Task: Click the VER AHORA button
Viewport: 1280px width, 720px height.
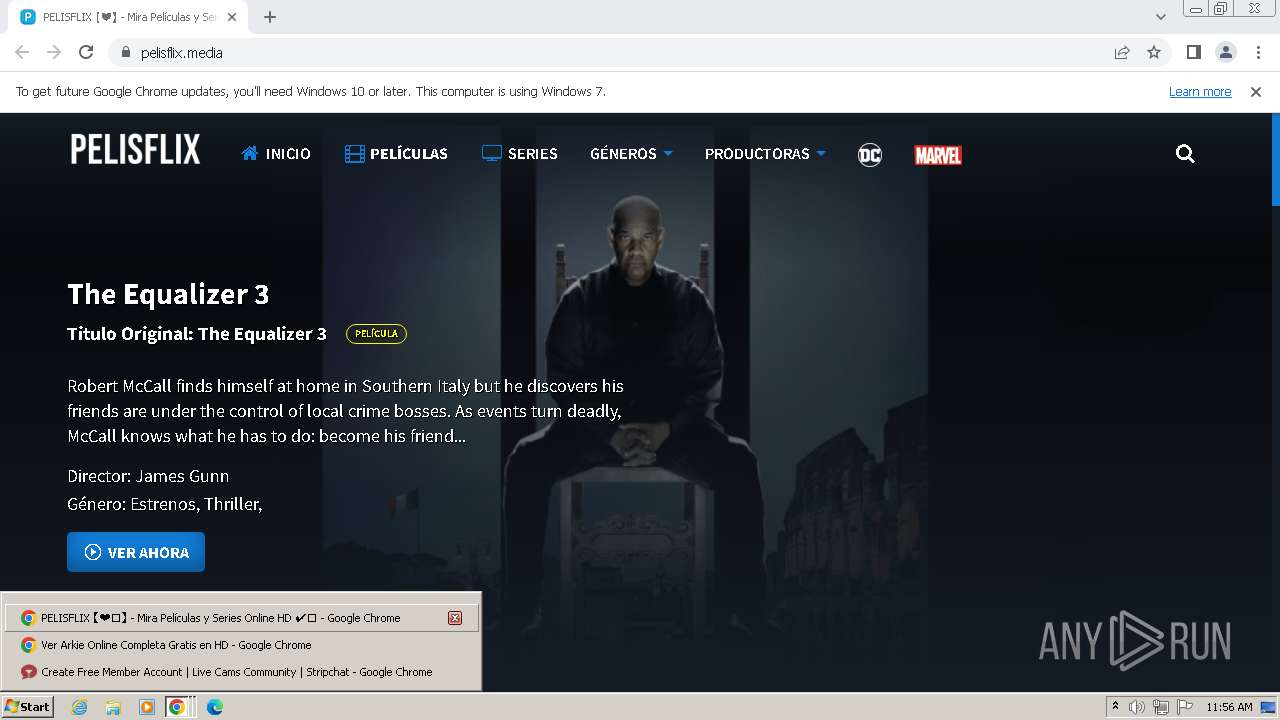Action: (x=136, y=552)
